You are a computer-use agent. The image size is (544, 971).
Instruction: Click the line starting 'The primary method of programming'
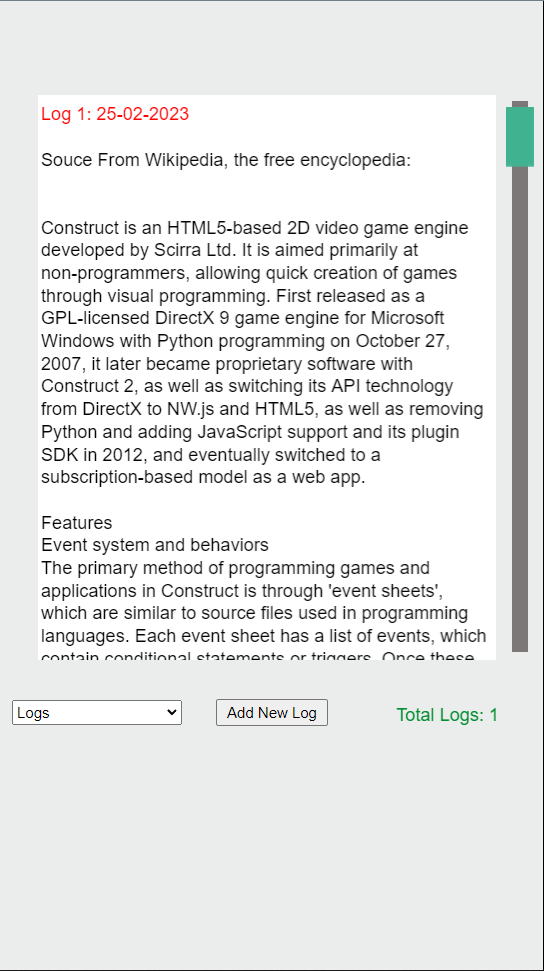235,568
